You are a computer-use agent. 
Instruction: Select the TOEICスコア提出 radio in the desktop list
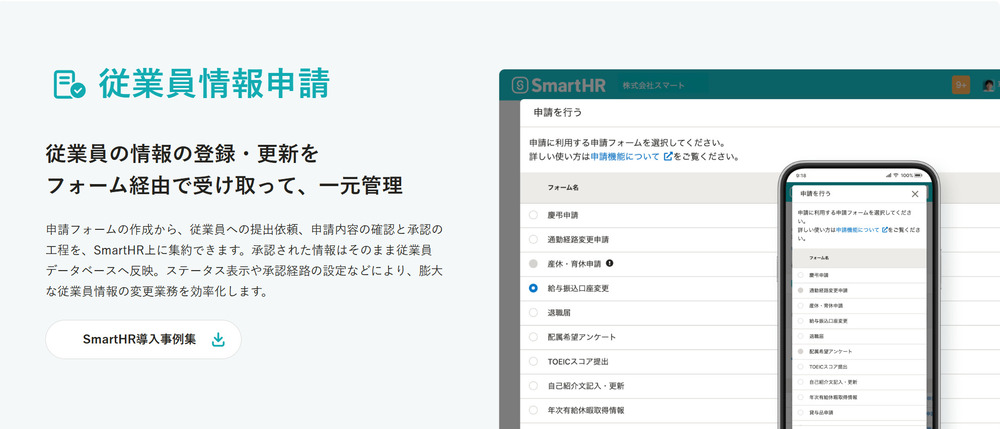[533, 361]
